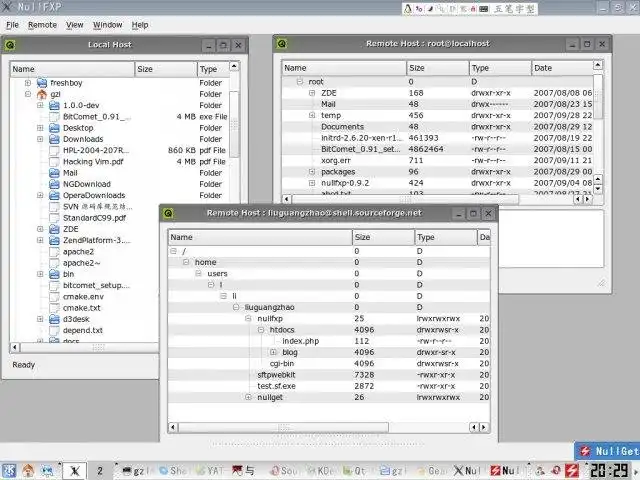Switch to virtual desktop 2 in taskbar
Screen dimensions: 640x480
coord(100,471)
